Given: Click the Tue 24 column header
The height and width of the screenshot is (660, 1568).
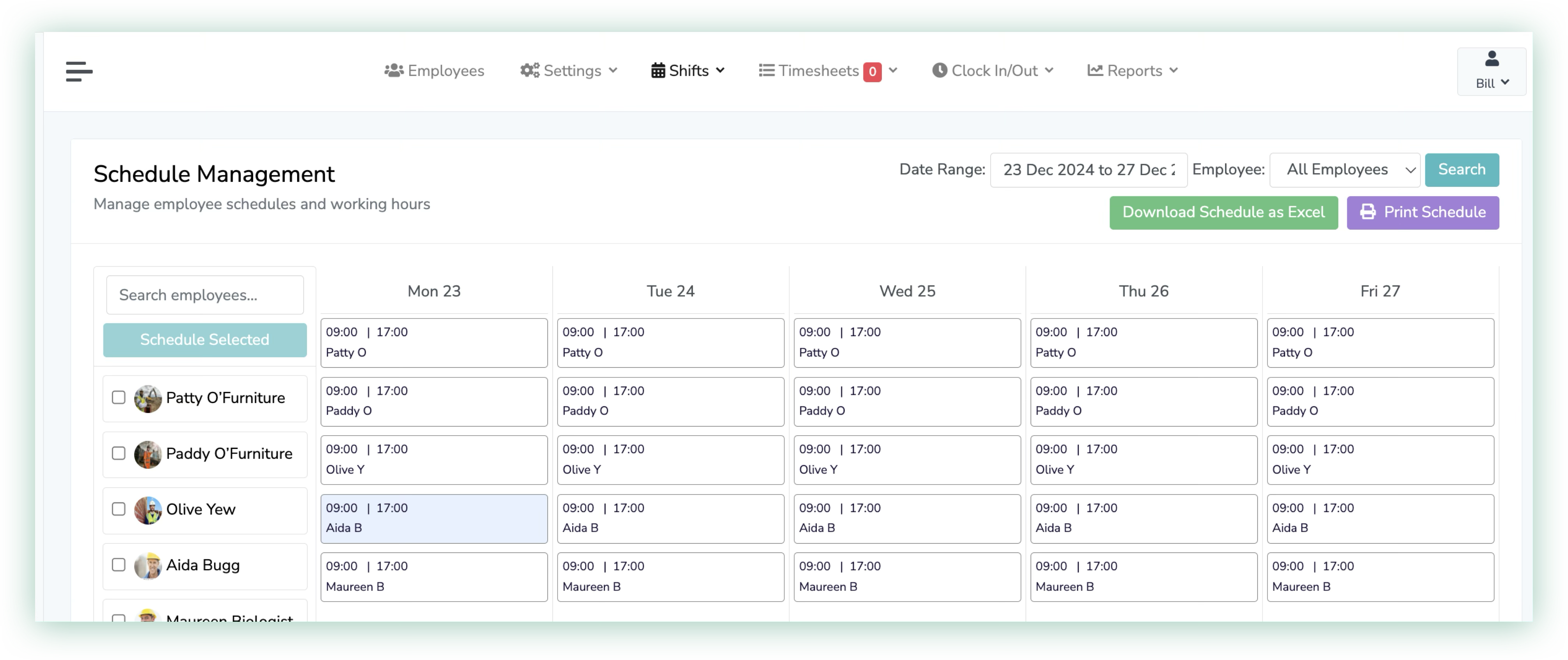Looking at the screenshot, I should pyautogui.click(x=670, y=291).
